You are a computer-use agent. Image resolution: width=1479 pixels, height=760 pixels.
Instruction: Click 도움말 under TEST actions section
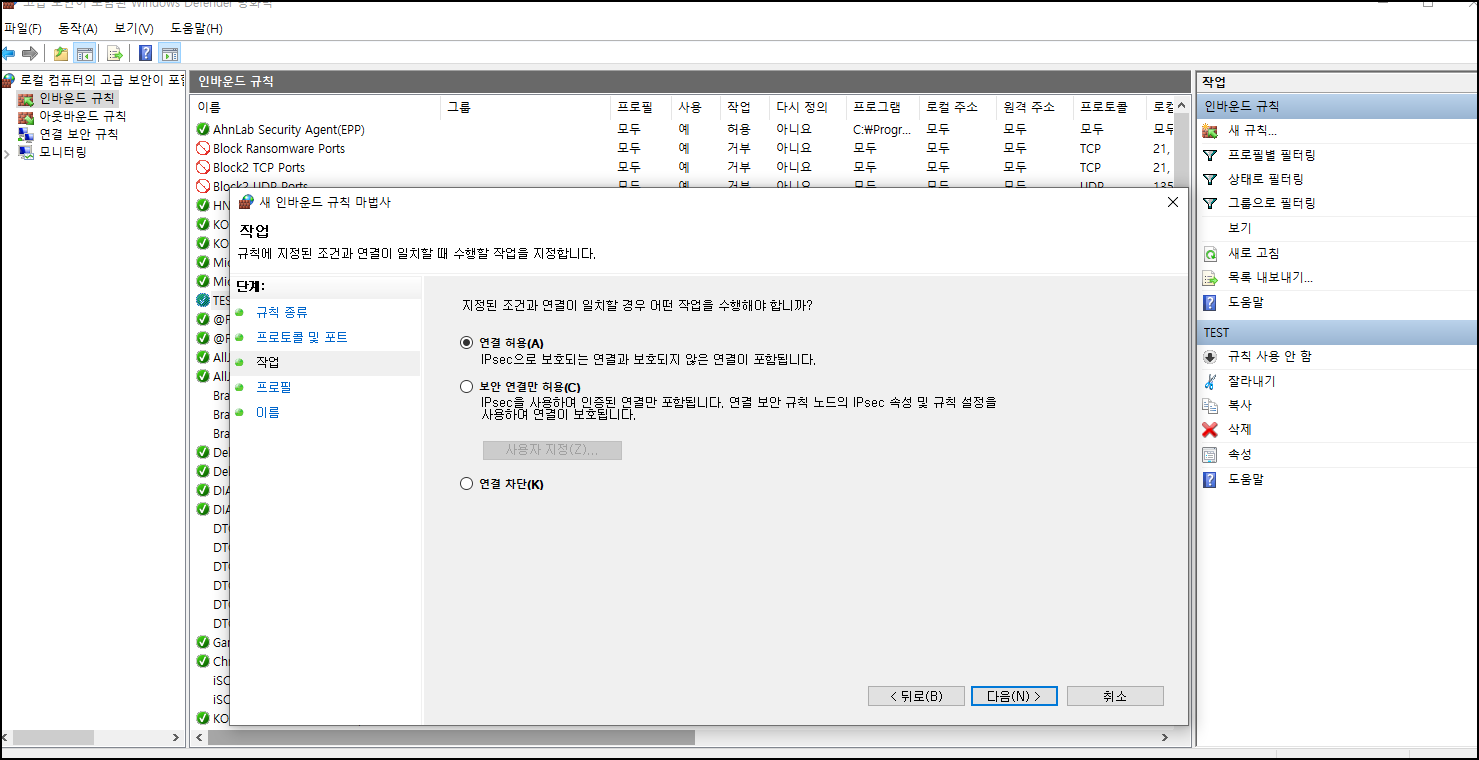[1246, 479]
